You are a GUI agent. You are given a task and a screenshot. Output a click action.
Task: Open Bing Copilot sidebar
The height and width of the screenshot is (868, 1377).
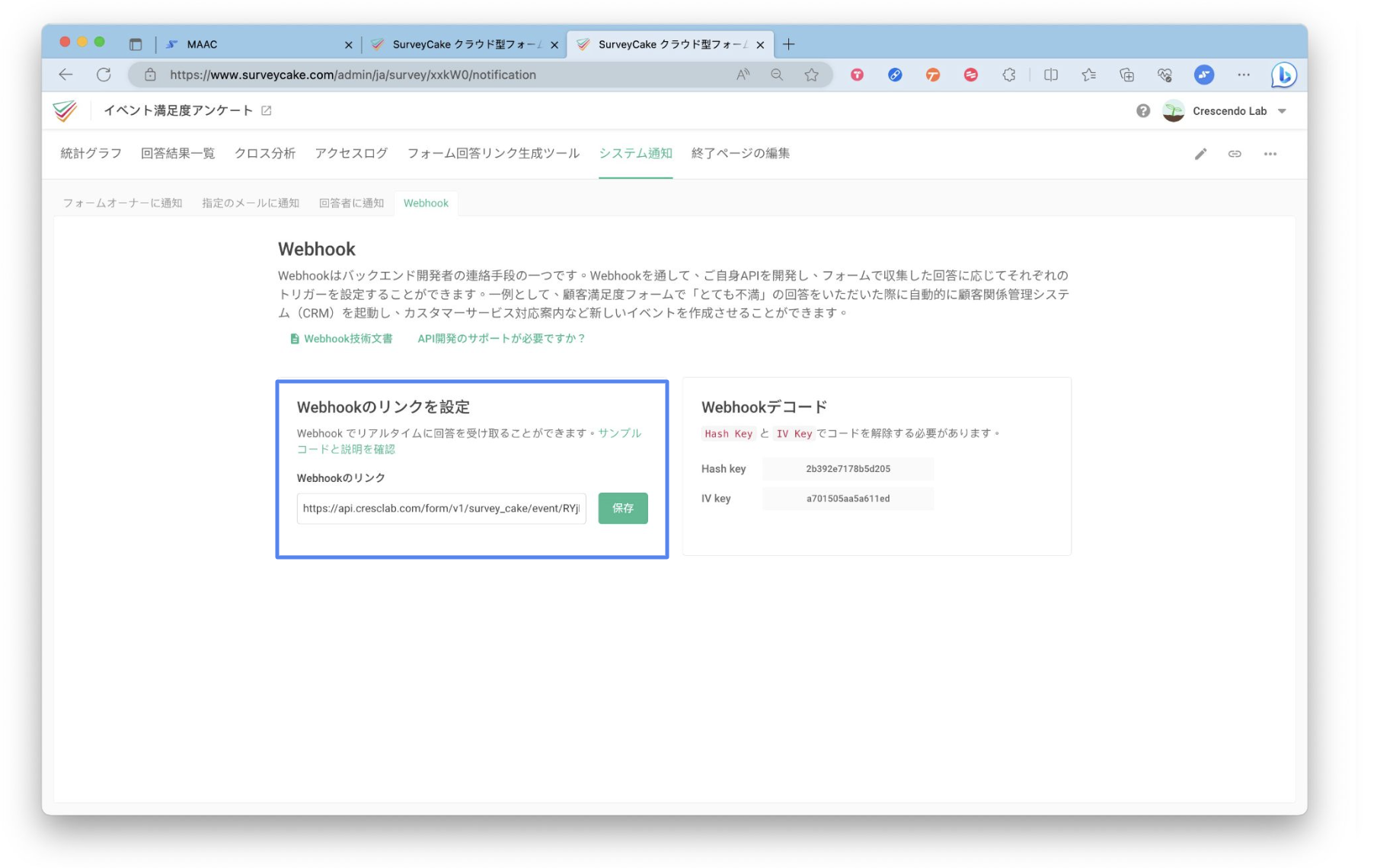point(1284,75)
